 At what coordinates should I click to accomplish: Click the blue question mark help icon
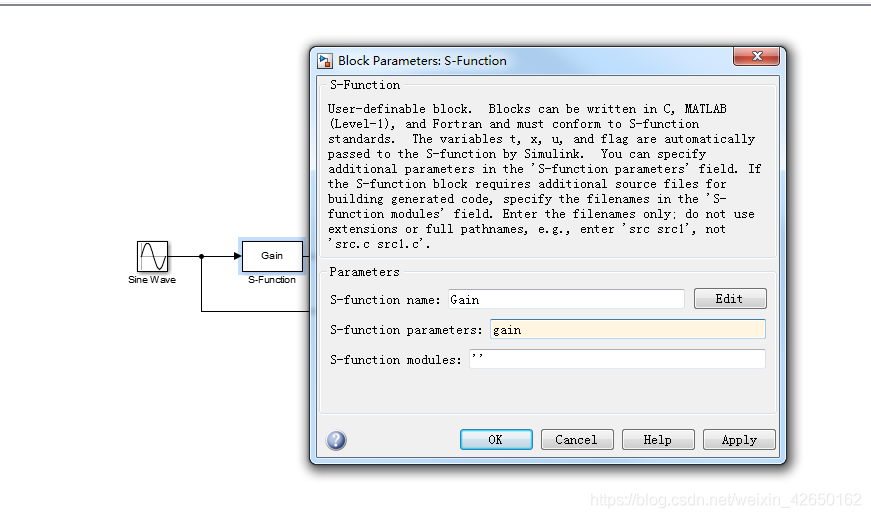click(x=336, y=440)
